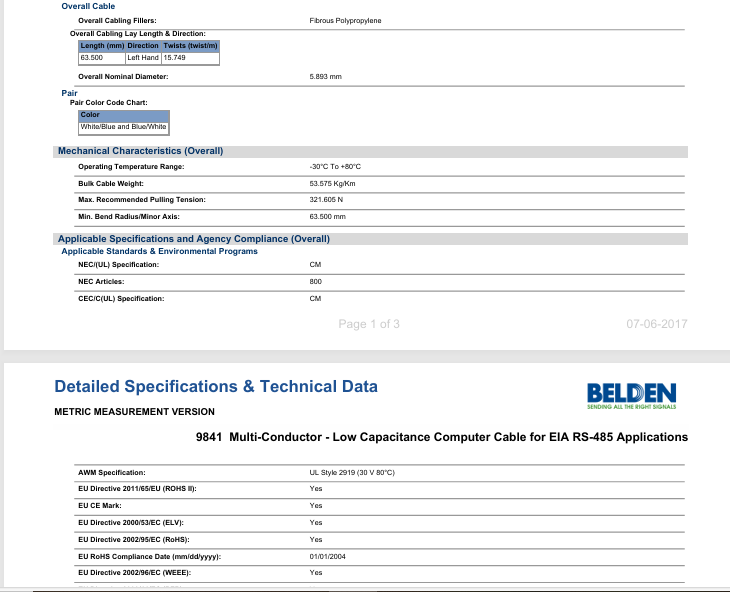This screenshot has height=592, width=730.
Task: Click the 'Length (mm)' table header
Action: click(x=102, y=46)
